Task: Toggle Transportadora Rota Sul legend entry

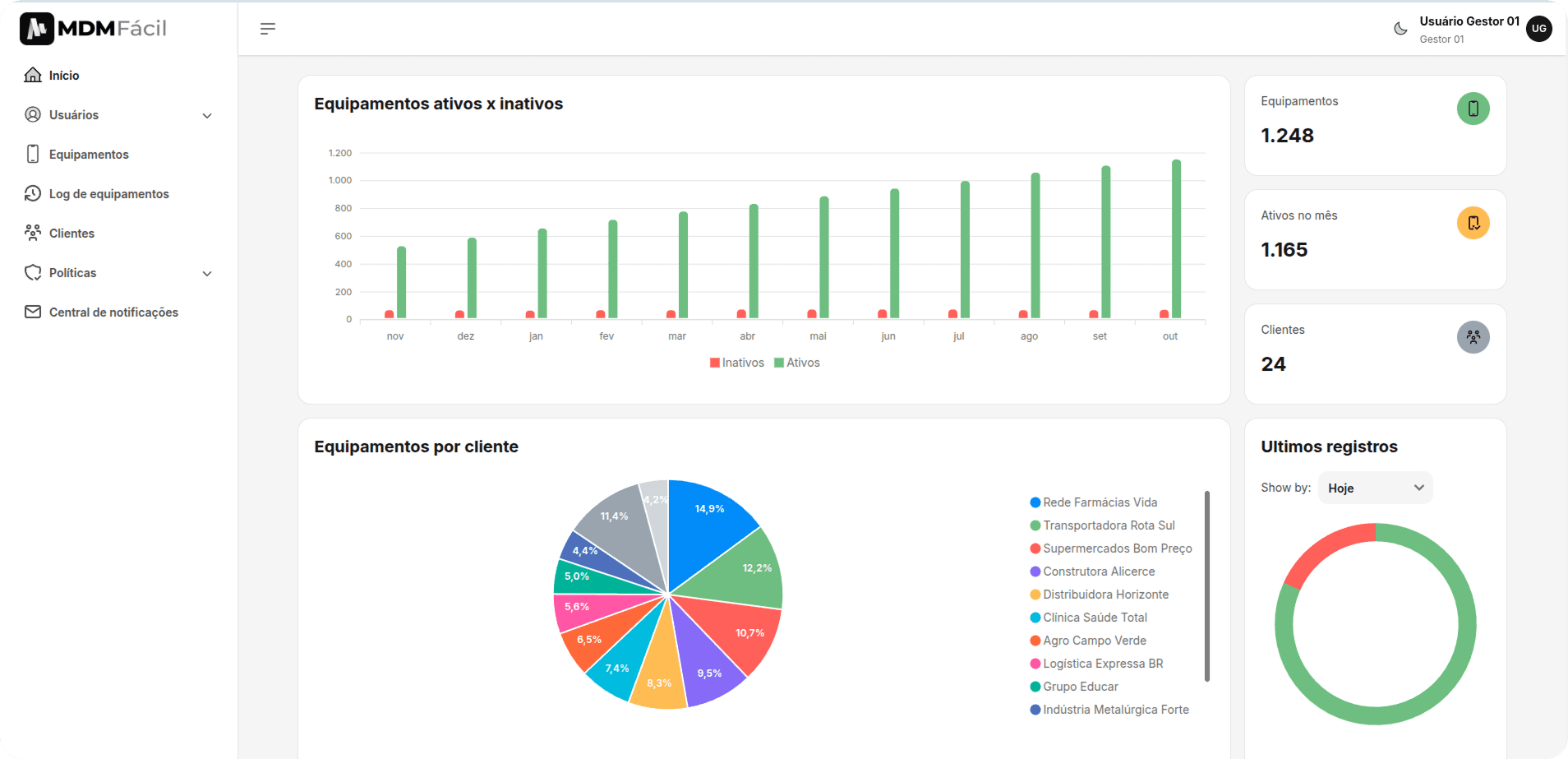Action: pos(1103,525)
